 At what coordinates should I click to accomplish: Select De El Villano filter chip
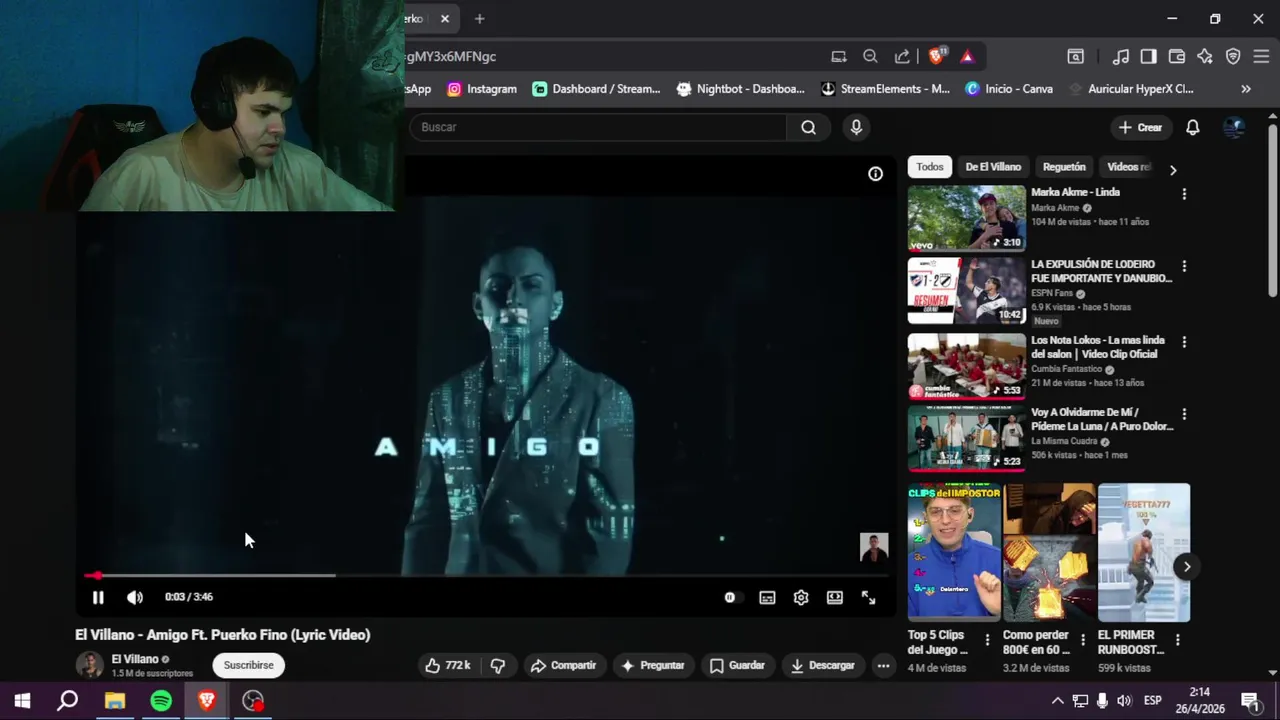tap(993, 167)
